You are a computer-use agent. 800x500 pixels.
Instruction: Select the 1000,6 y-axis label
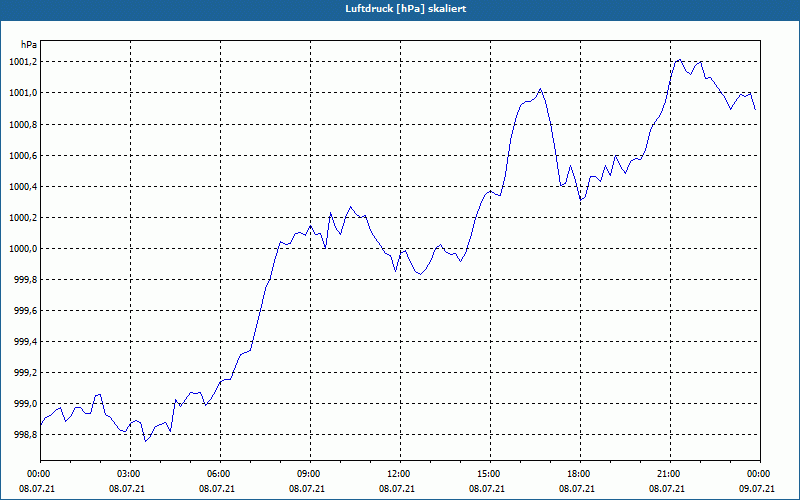click(23, 156)
